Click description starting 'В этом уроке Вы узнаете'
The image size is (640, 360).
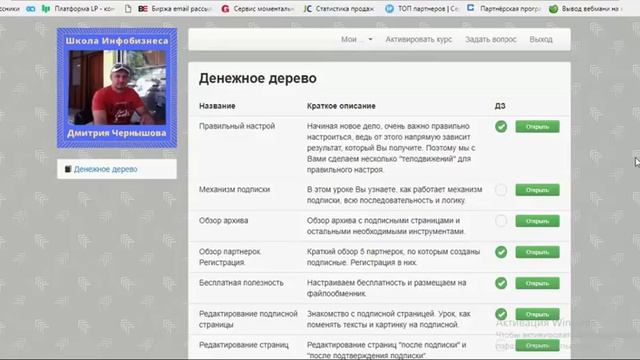(394, 195)
